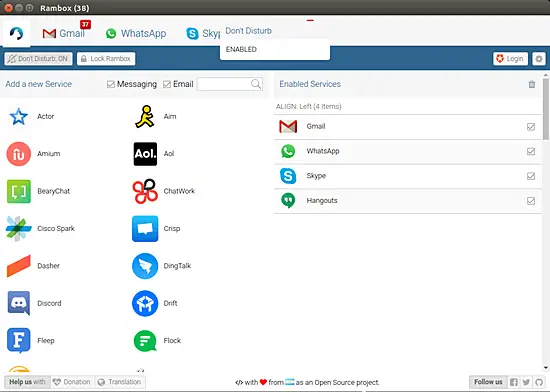Click the Open Source project footer text
This screenshot has height=392, width=550.
347,382
